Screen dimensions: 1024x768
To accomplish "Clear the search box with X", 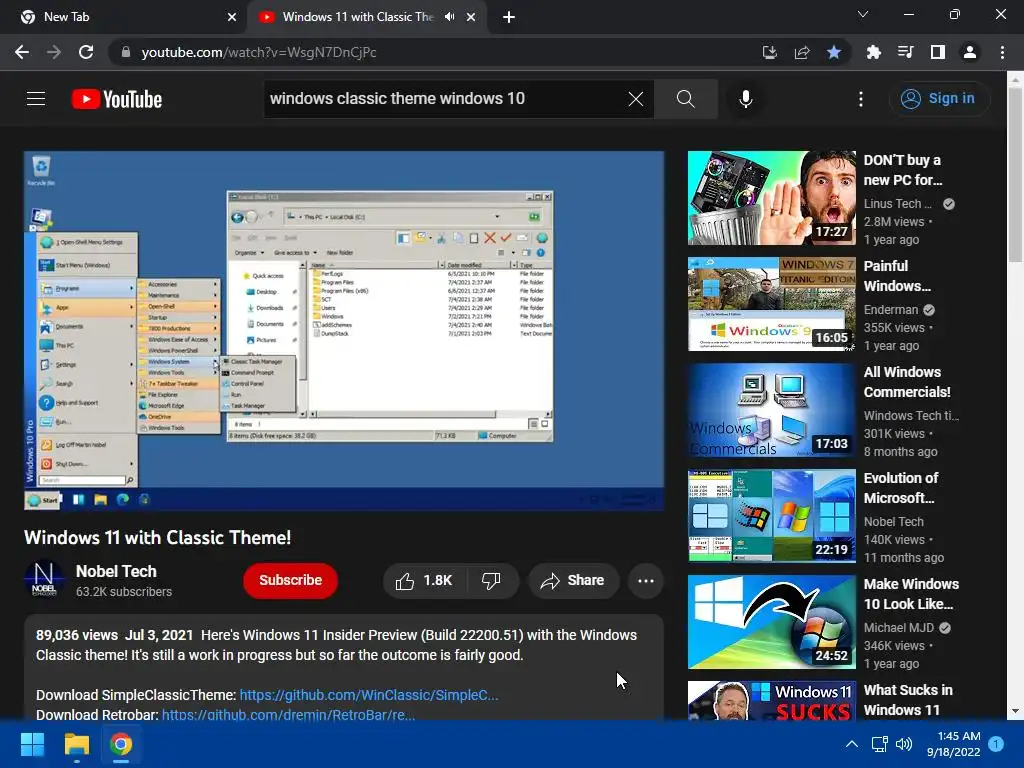I will (635, 99).
